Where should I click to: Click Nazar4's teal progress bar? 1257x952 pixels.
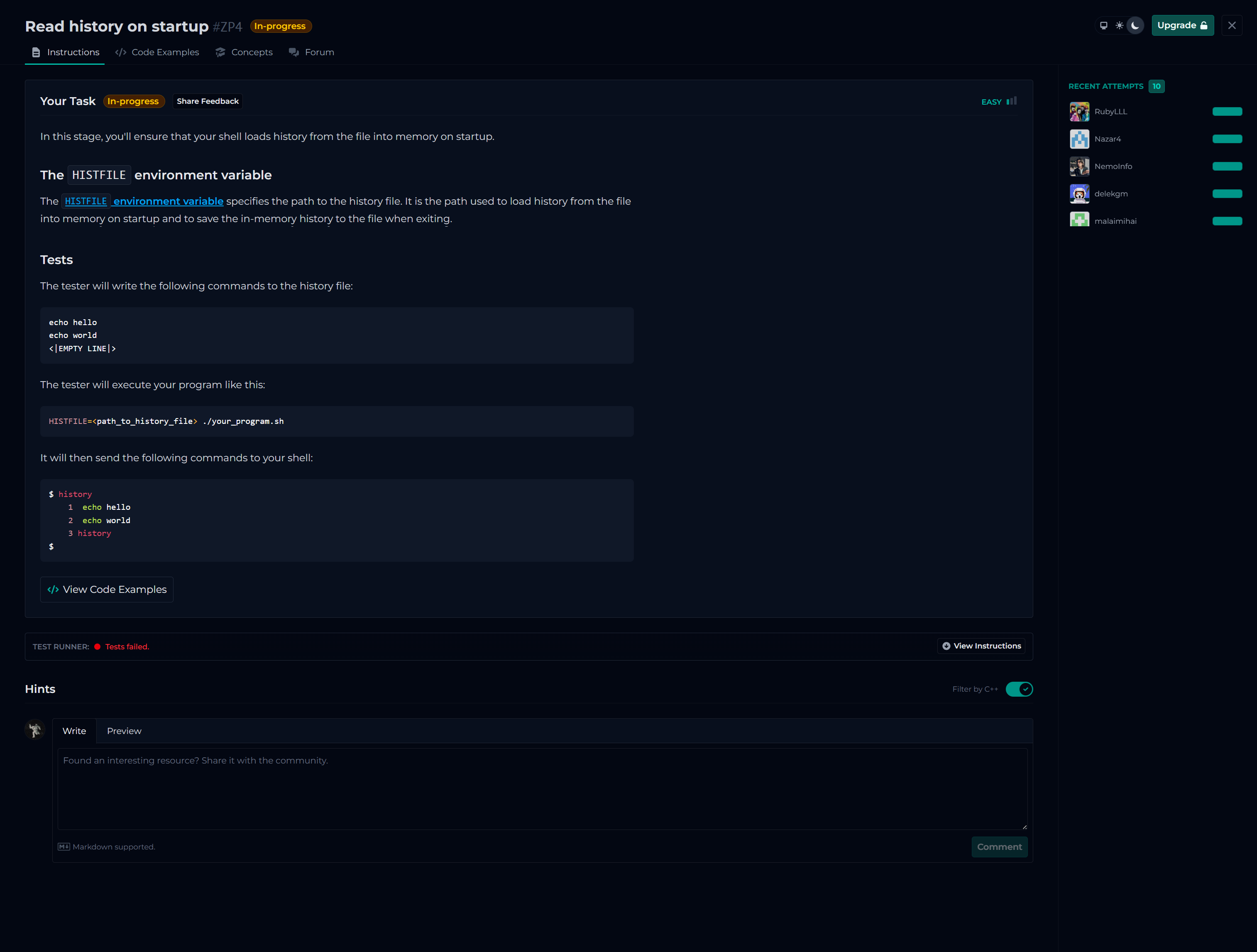[x=1227, y=139]
